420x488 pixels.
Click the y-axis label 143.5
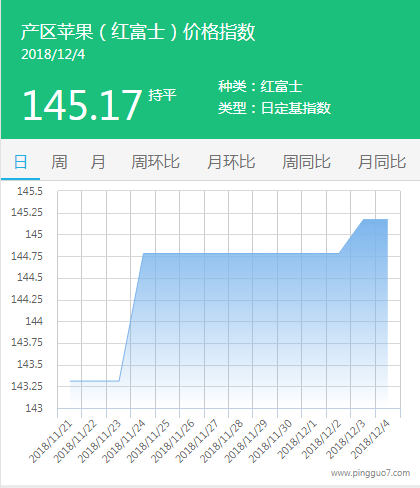[30, 364]
